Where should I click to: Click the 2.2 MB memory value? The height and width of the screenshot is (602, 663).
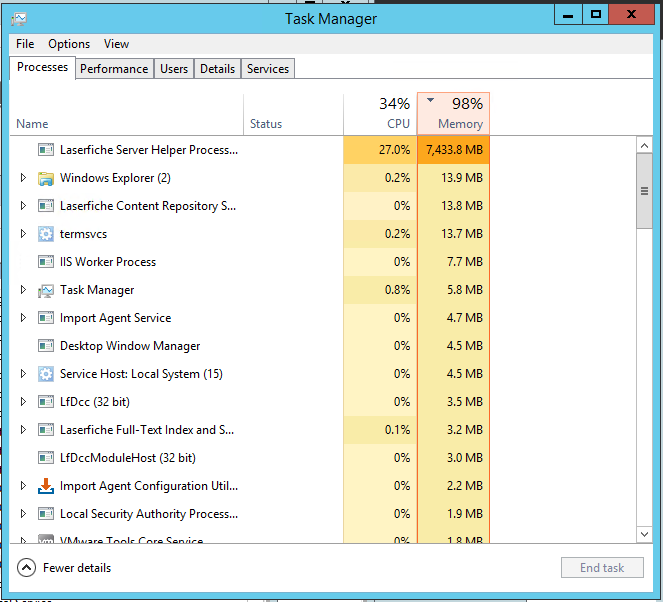pyautogui.click(x=465, y=486)
